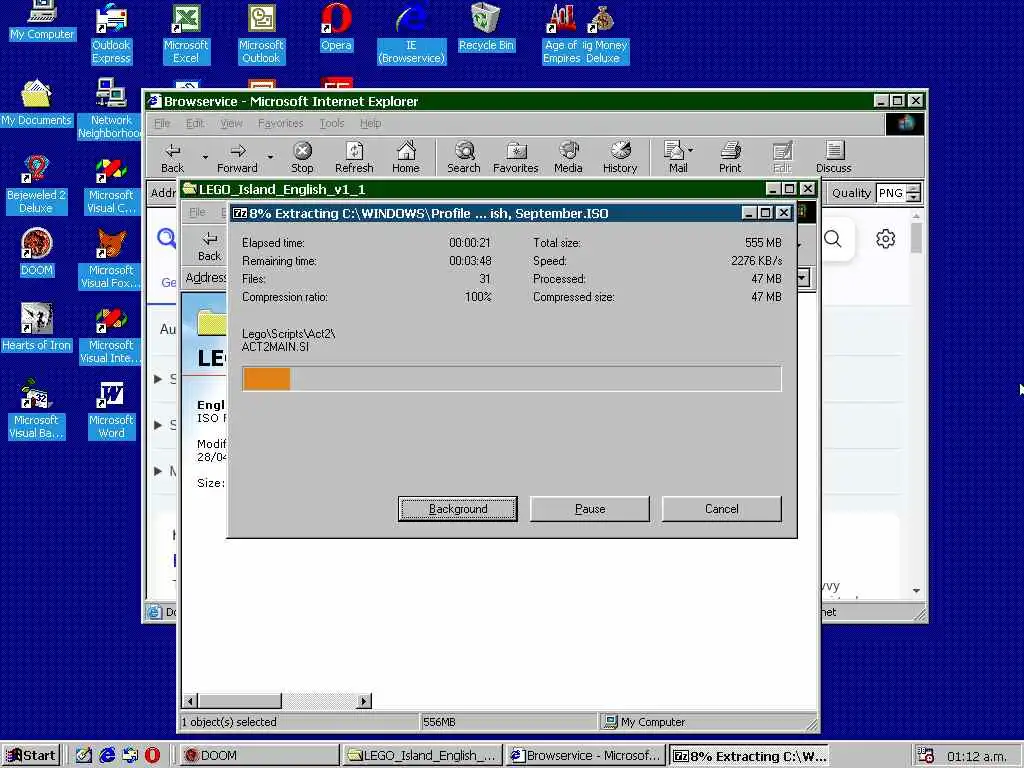Click the system tray clock

point(977,756)
